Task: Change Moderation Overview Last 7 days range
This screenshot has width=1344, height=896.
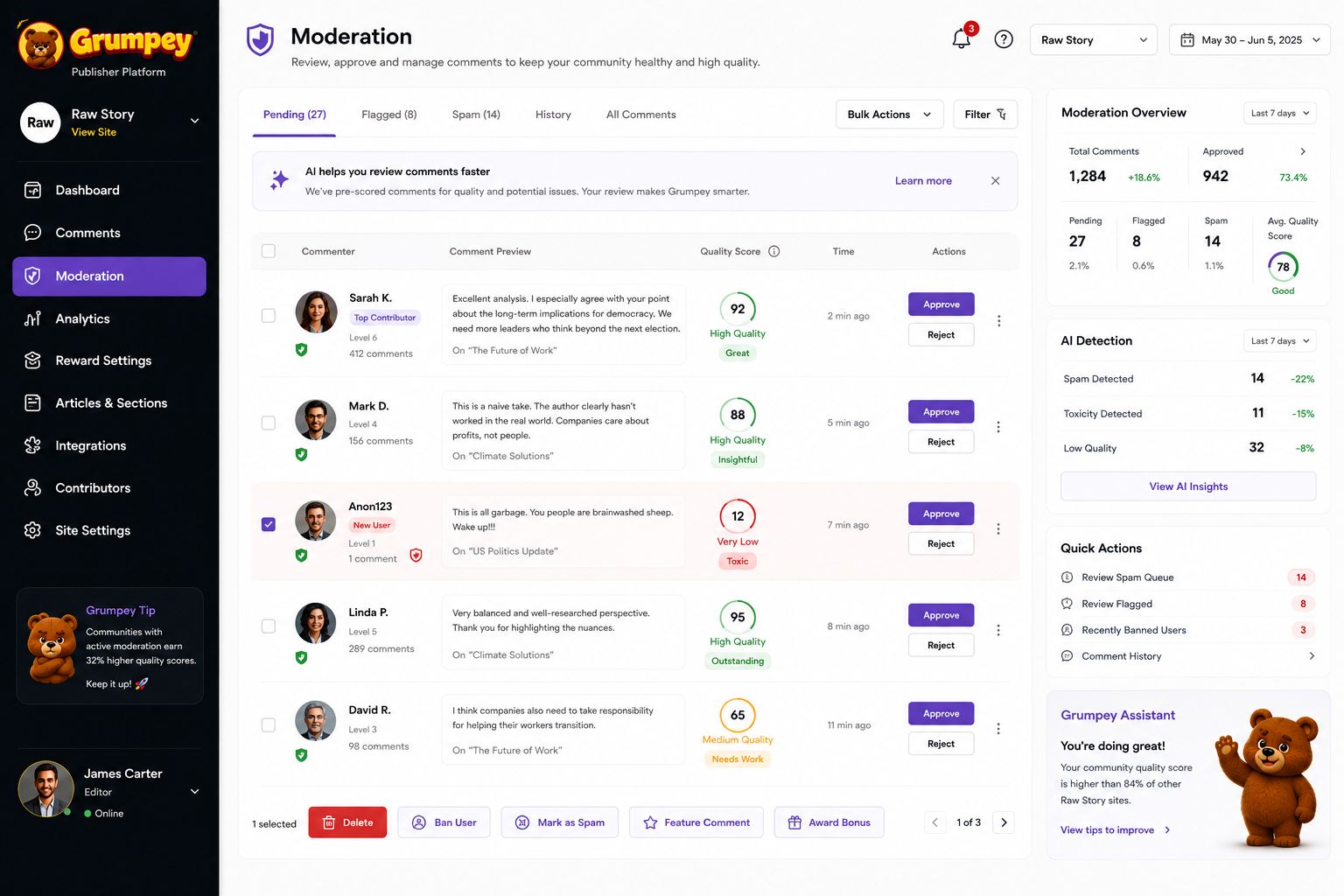Action: pos(1279,113)
